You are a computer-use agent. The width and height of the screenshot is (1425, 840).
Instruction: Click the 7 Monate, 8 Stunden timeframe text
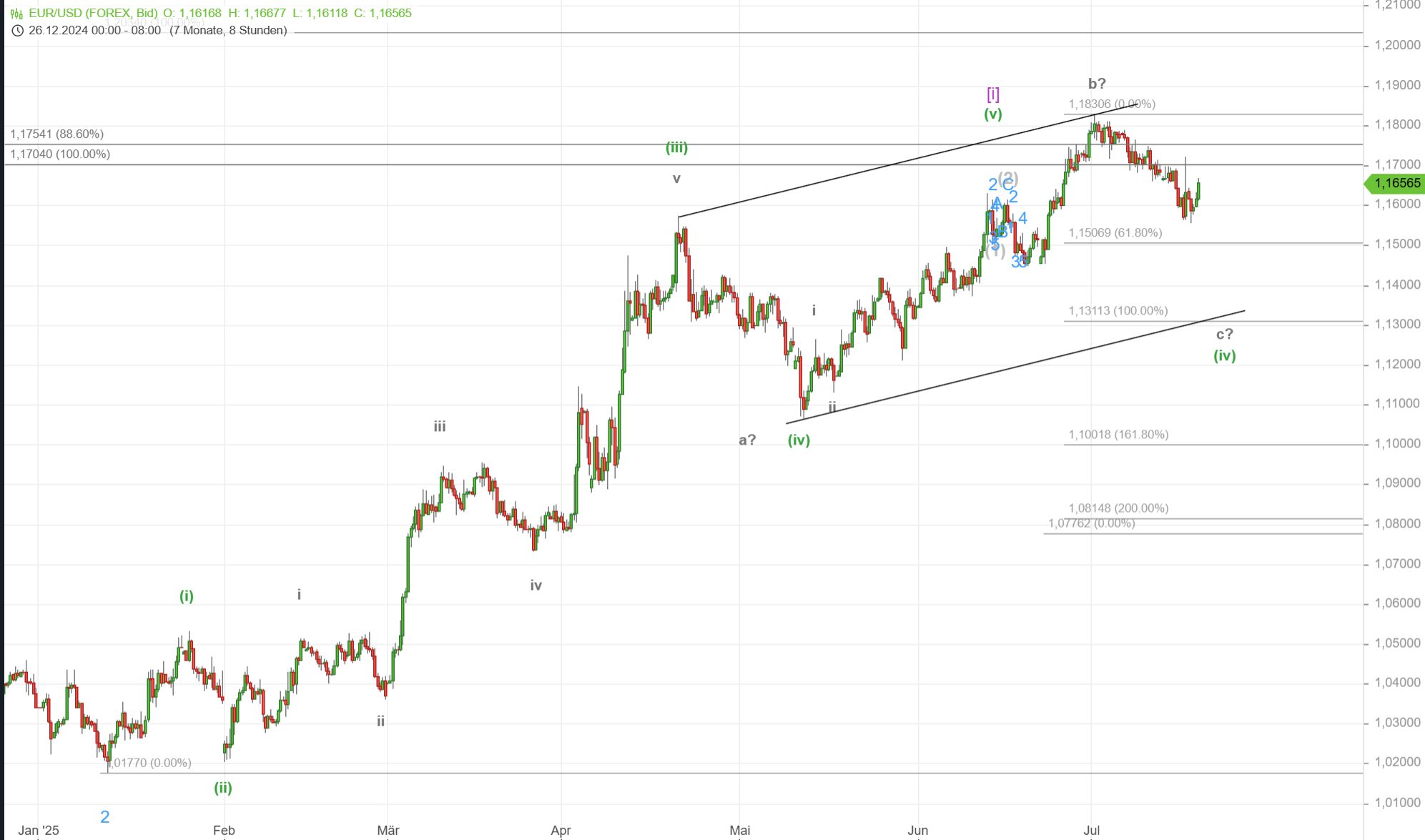[228, 30]
